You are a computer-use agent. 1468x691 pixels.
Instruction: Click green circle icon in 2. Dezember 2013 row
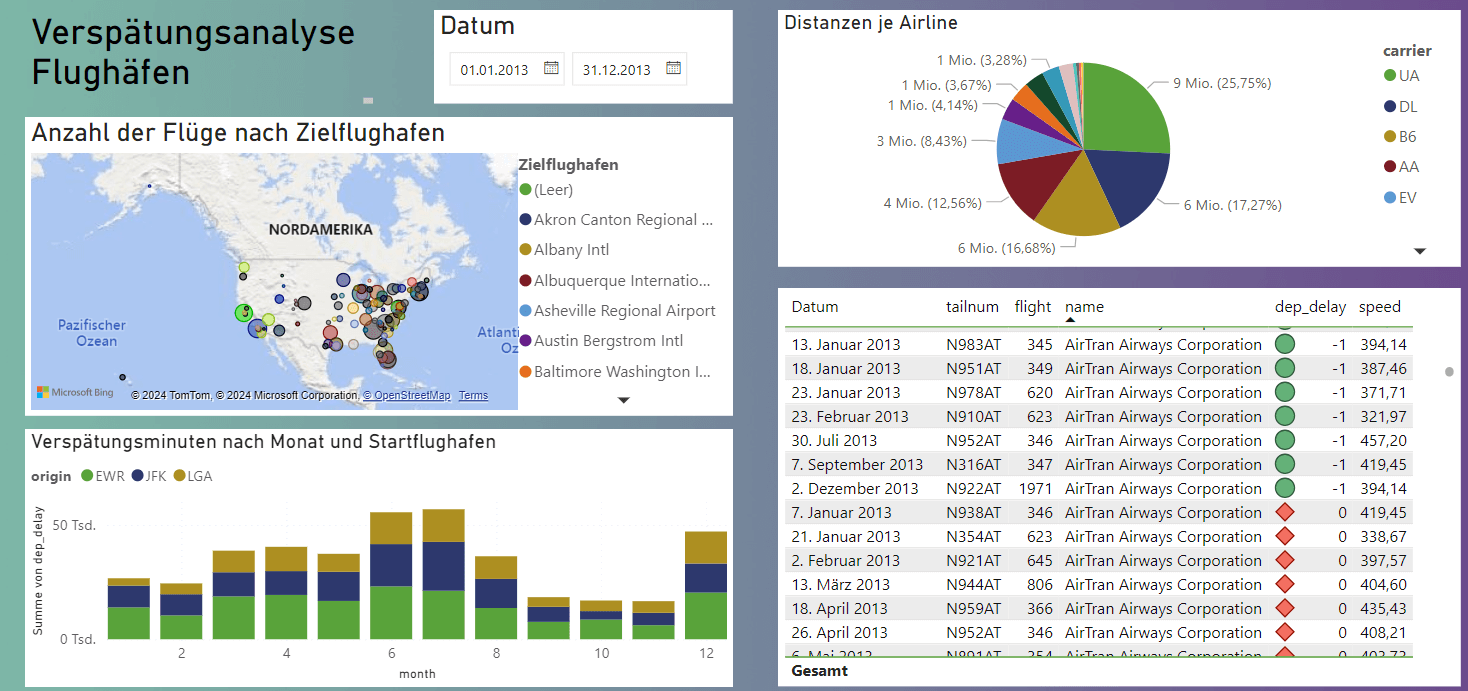pos(1285,488)
